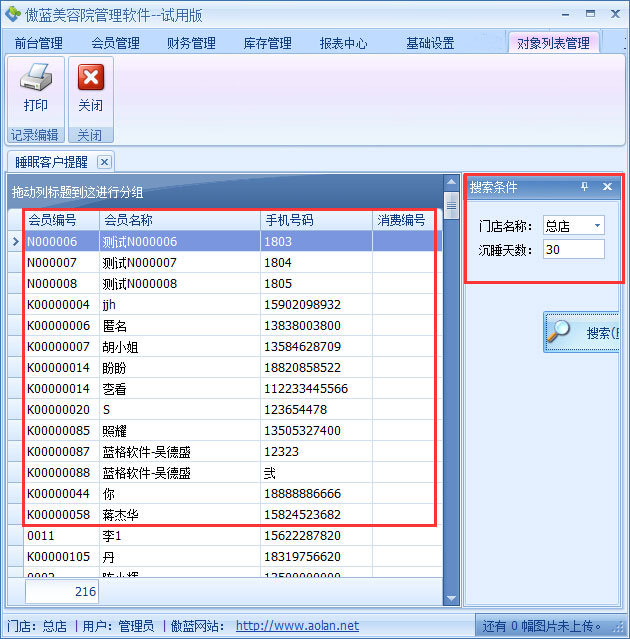Click the application icon in title bar
Viewport: 630px width, 639px height.
tap(12, 12)
